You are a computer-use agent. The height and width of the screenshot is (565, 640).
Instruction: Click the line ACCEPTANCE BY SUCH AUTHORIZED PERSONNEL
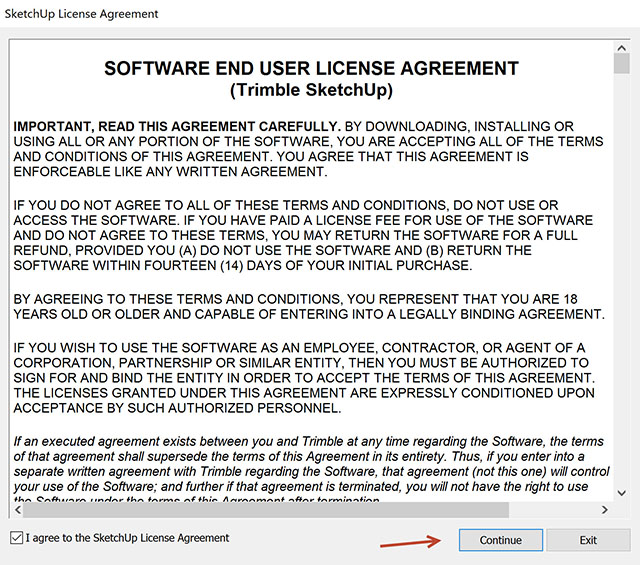point(177,408)
